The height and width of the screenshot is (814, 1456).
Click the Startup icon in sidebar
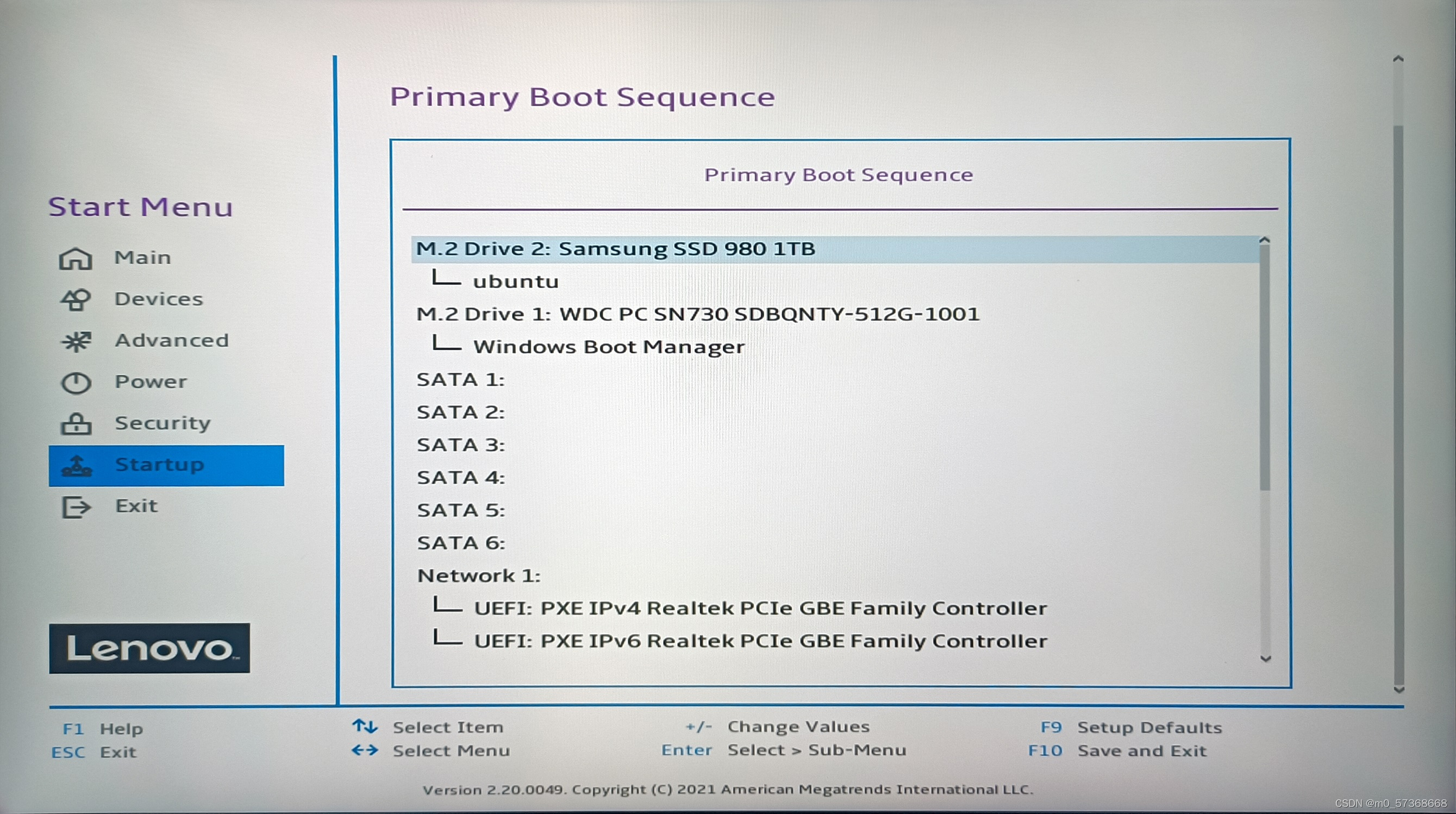[76, 465]
